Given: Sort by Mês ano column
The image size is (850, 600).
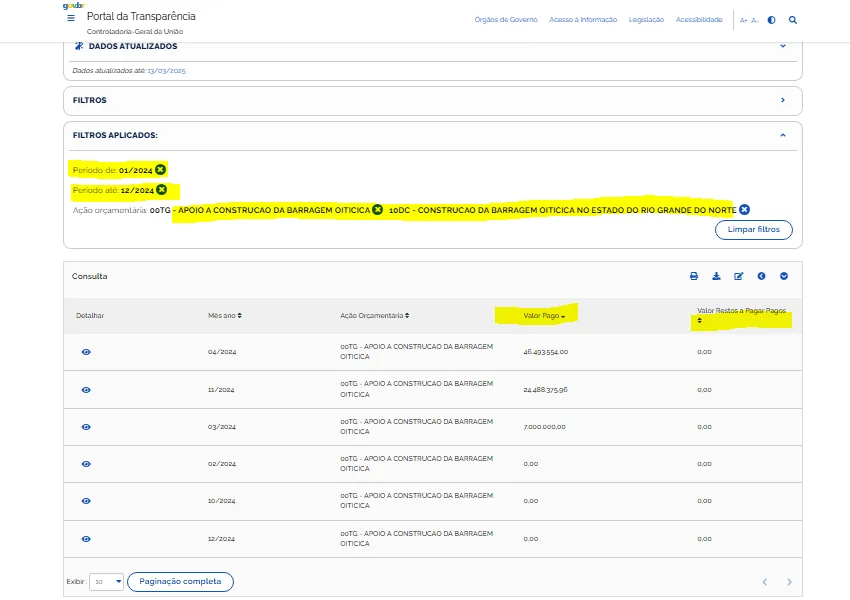Looking at the screenshot, I should (224, 315).
